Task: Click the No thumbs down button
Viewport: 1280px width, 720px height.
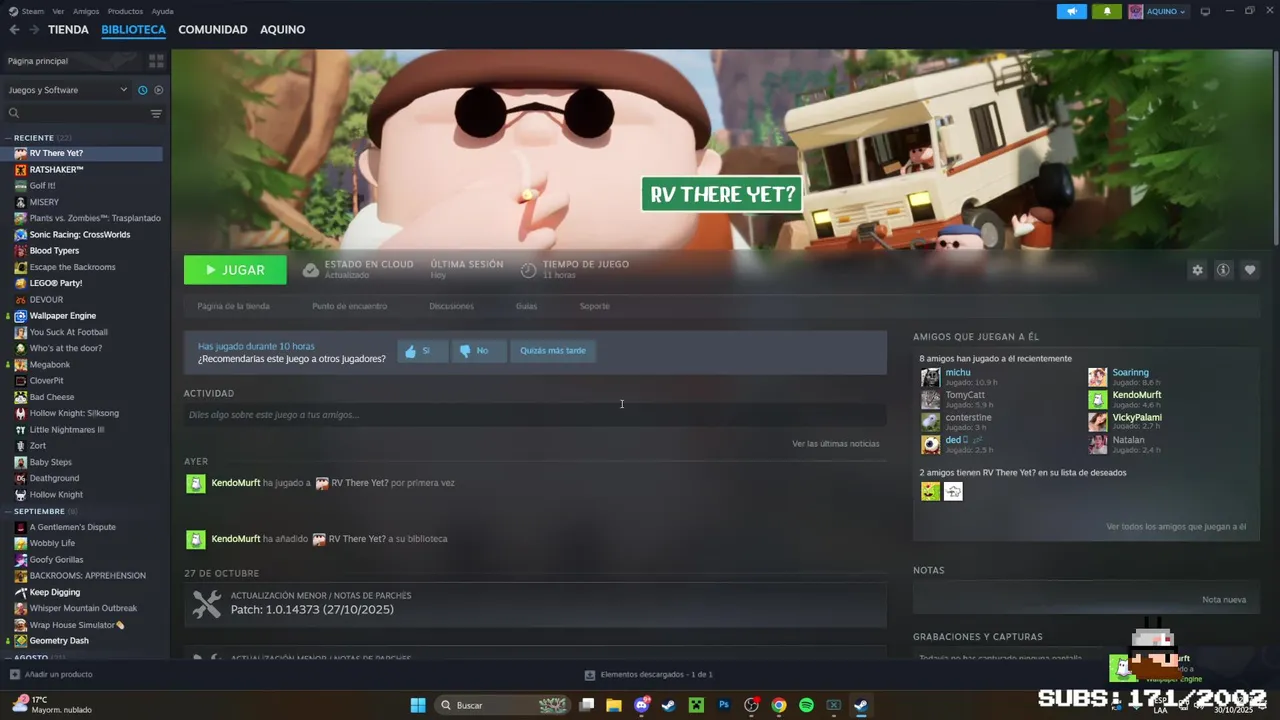Action: pos(479,351)
